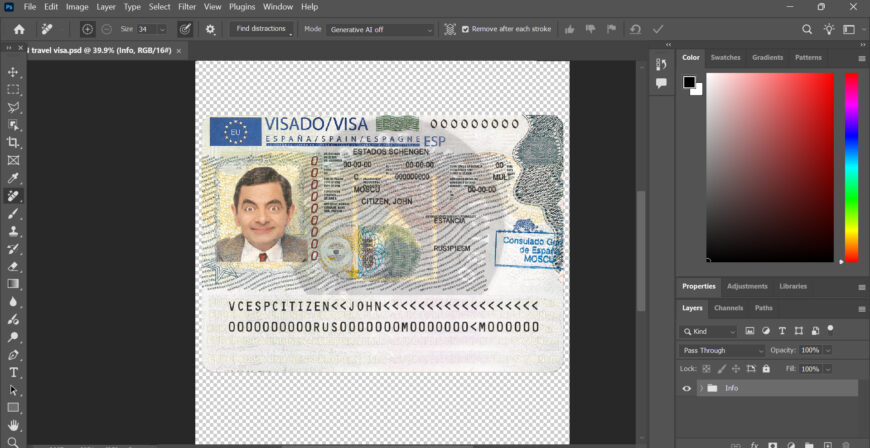
Task: Open the Kind filter dropdown
Action: [708, 331]
